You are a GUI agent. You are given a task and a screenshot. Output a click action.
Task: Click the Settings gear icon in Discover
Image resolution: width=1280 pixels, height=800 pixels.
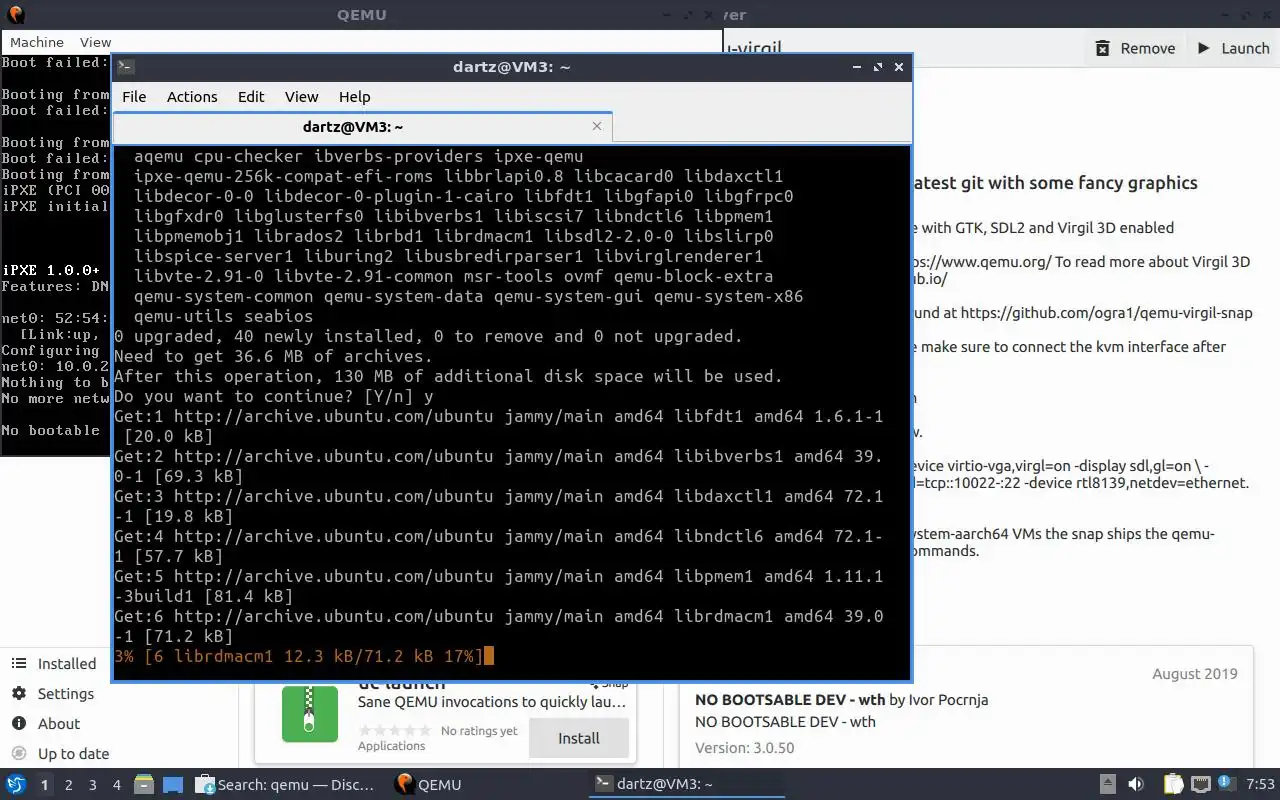point(18,694)
